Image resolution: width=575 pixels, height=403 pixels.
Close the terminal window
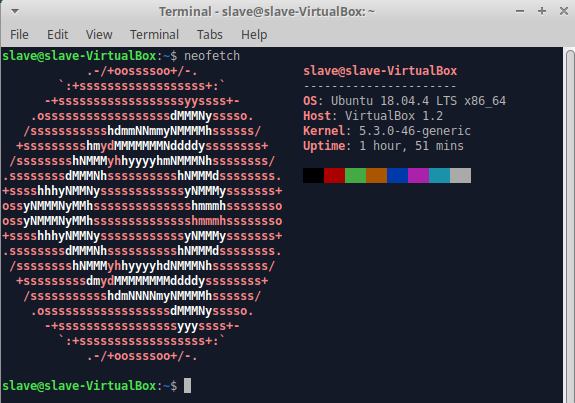tap(564, 11)
